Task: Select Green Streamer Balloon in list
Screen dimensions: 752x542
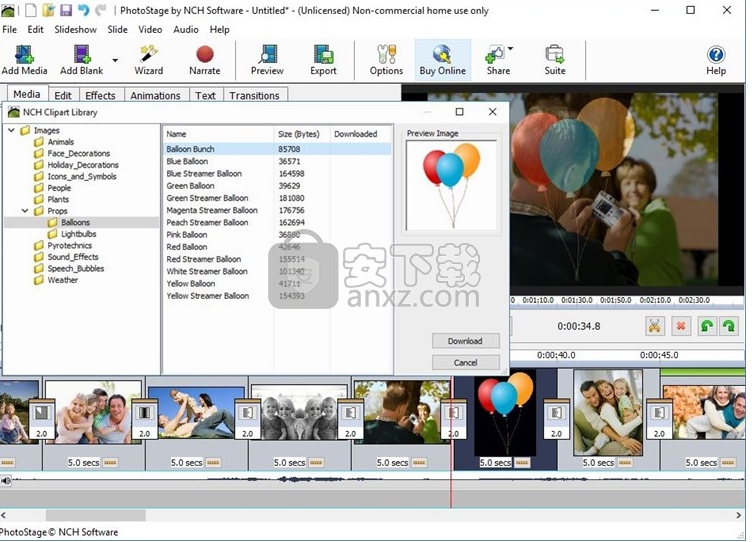Action: (x=277, y=198)
